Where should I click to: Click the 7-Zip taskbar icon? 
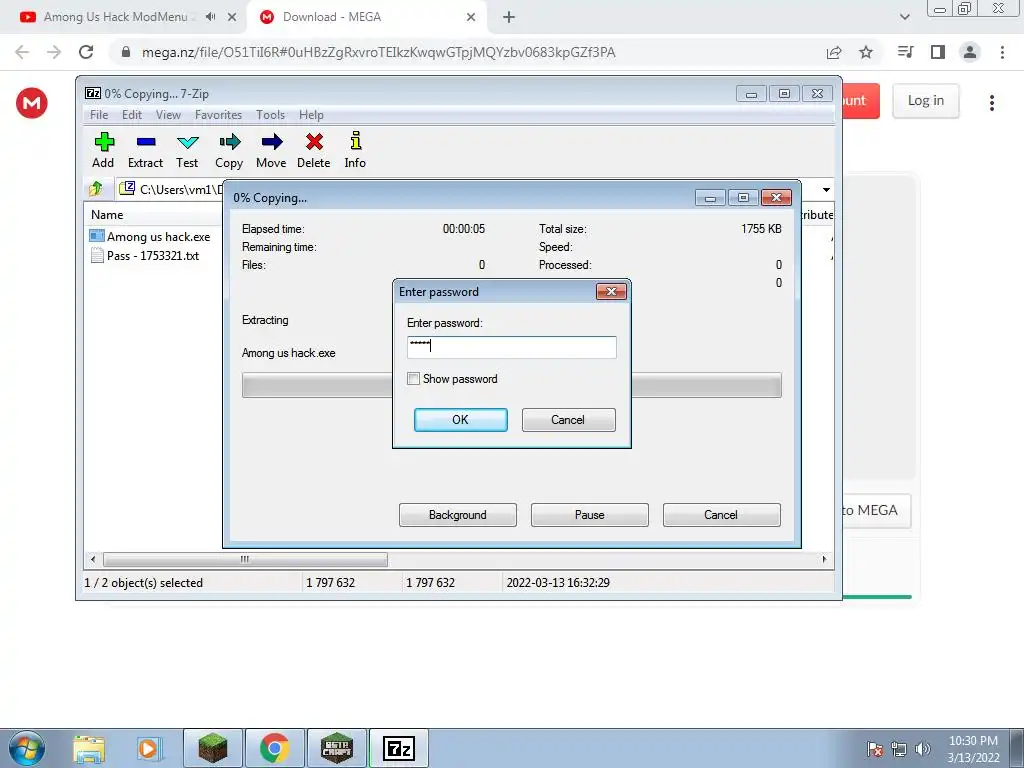pos(399,748)
